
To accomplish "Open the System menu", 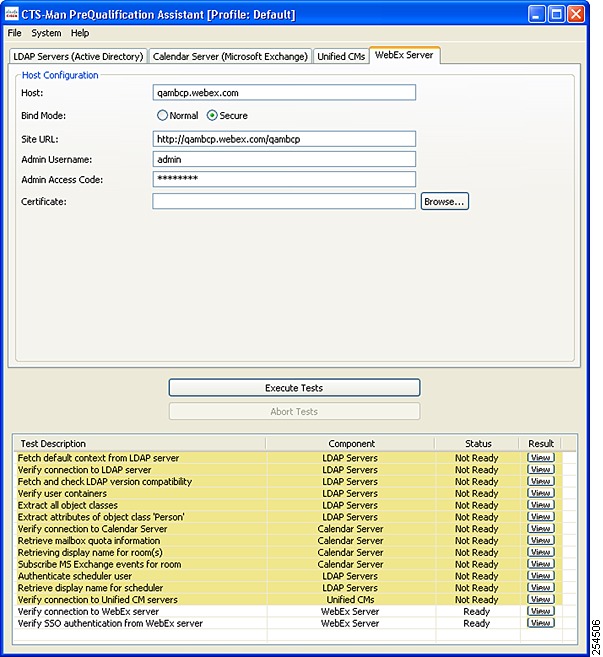I will 46,33.
